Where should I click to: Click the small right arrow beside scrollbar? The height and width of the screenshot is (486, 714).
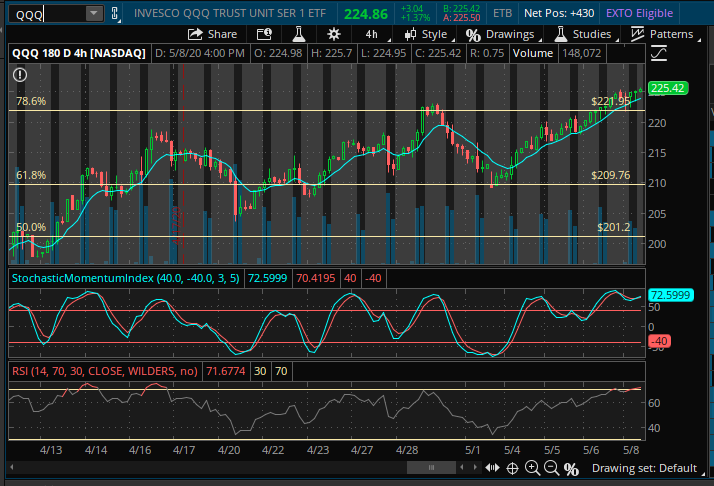click(475, 467)
